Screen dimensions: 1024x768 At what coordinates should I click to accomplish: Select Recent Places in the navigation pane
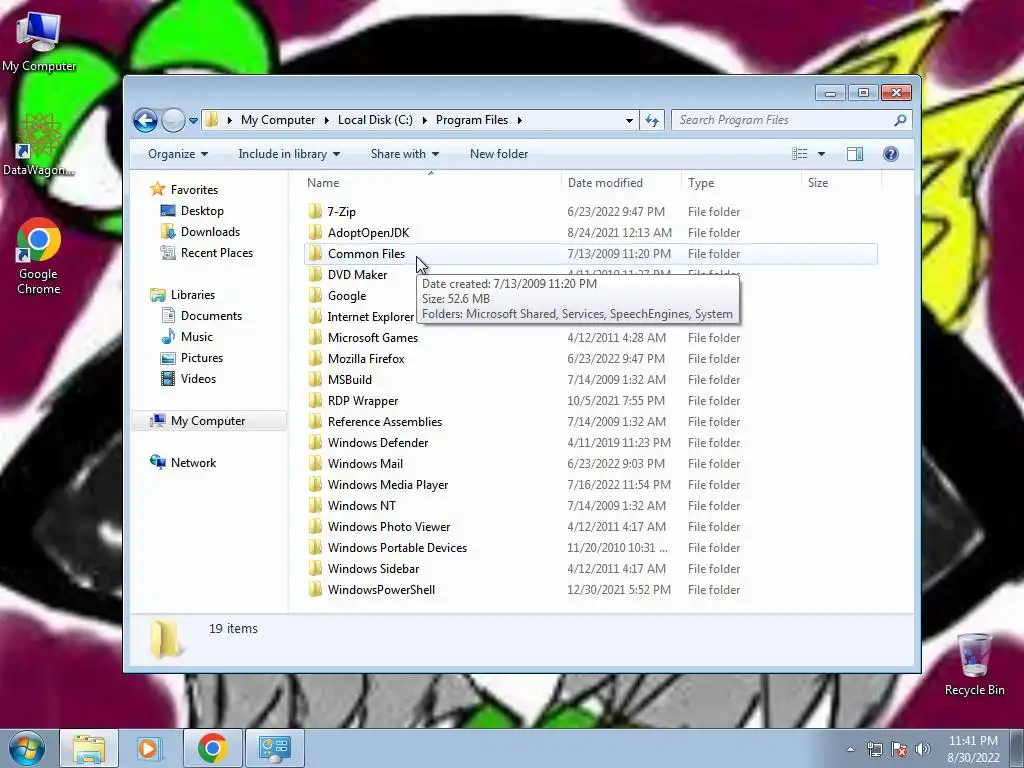(x=216, y=253)
